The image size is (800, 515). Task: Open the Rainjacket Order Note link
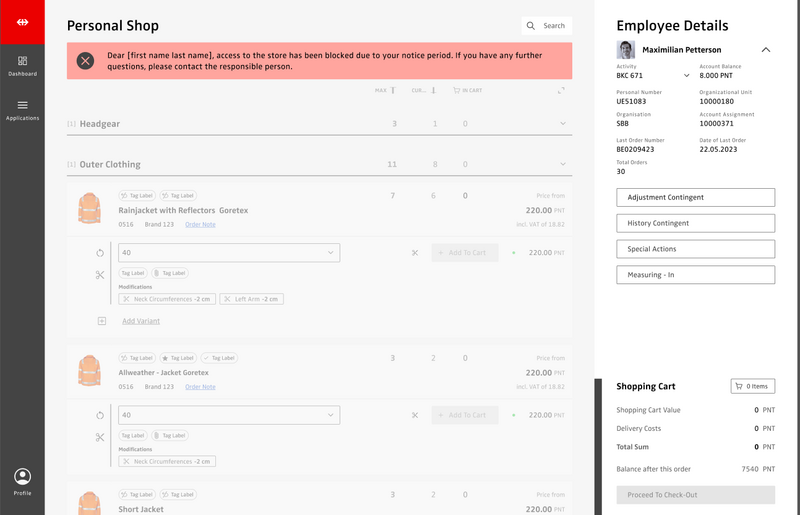[x=200, y=225]
